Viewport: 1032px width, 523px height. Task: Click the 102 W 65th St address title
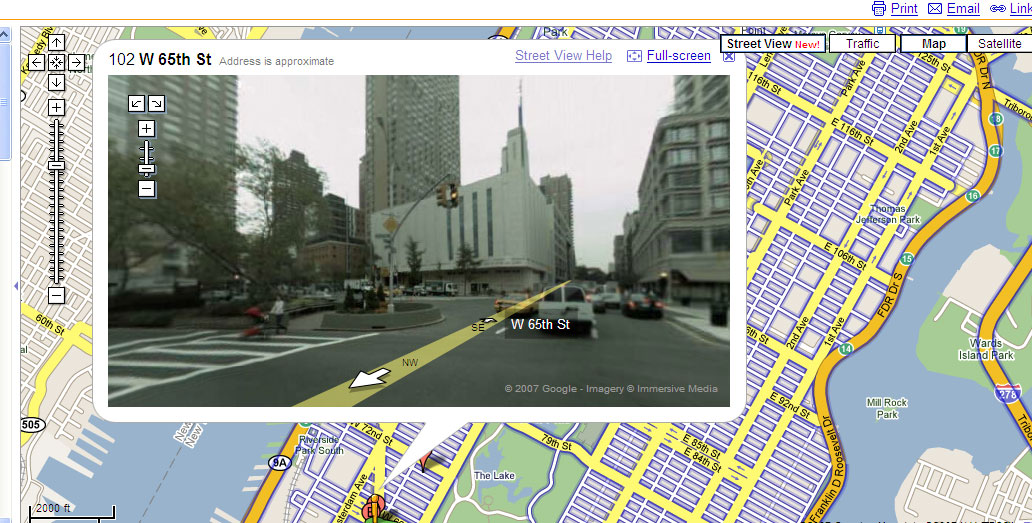click(160, 59)
